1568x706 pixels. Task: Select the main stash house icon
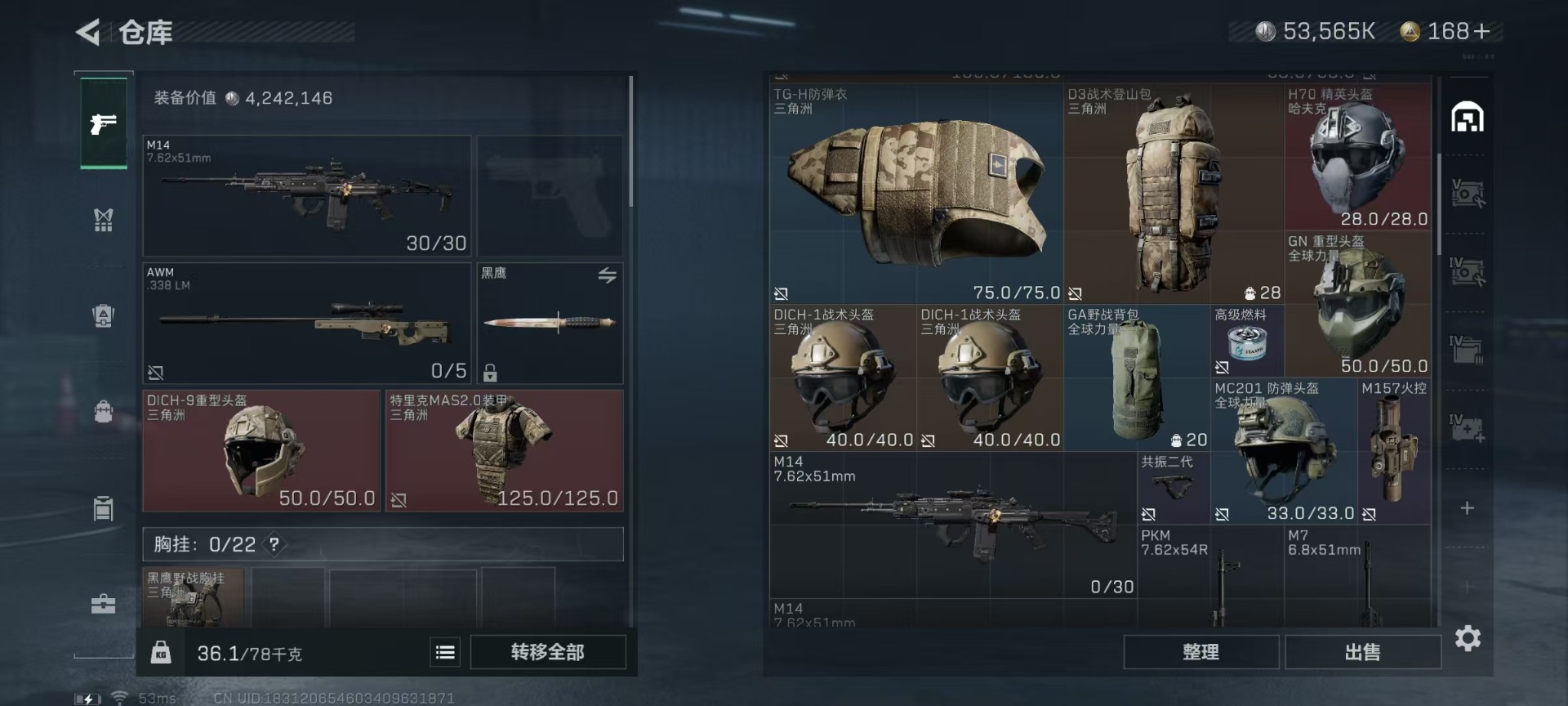1467,118
